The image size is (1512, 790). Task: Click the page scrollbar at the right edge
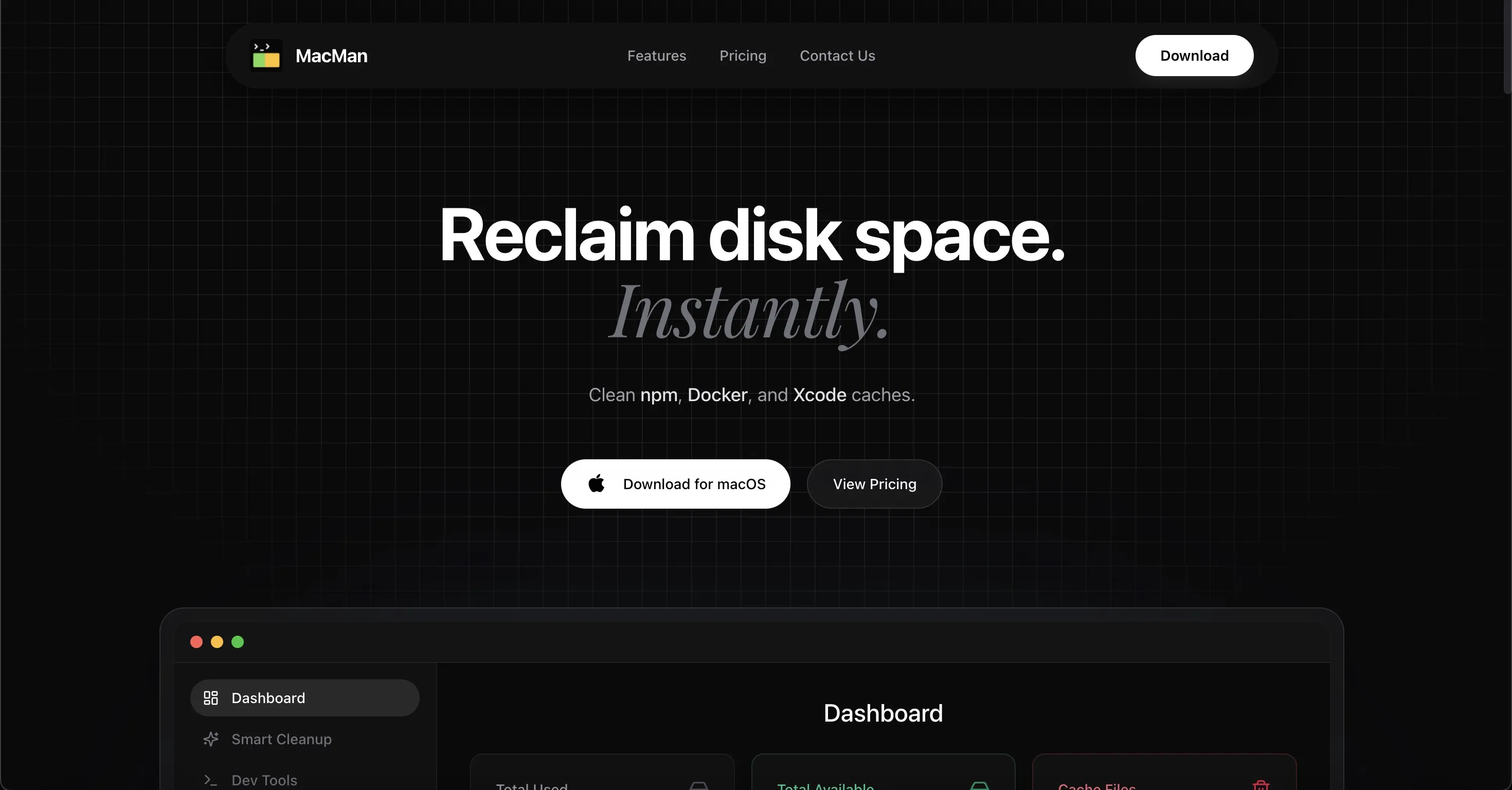[x=1507, y=47]
